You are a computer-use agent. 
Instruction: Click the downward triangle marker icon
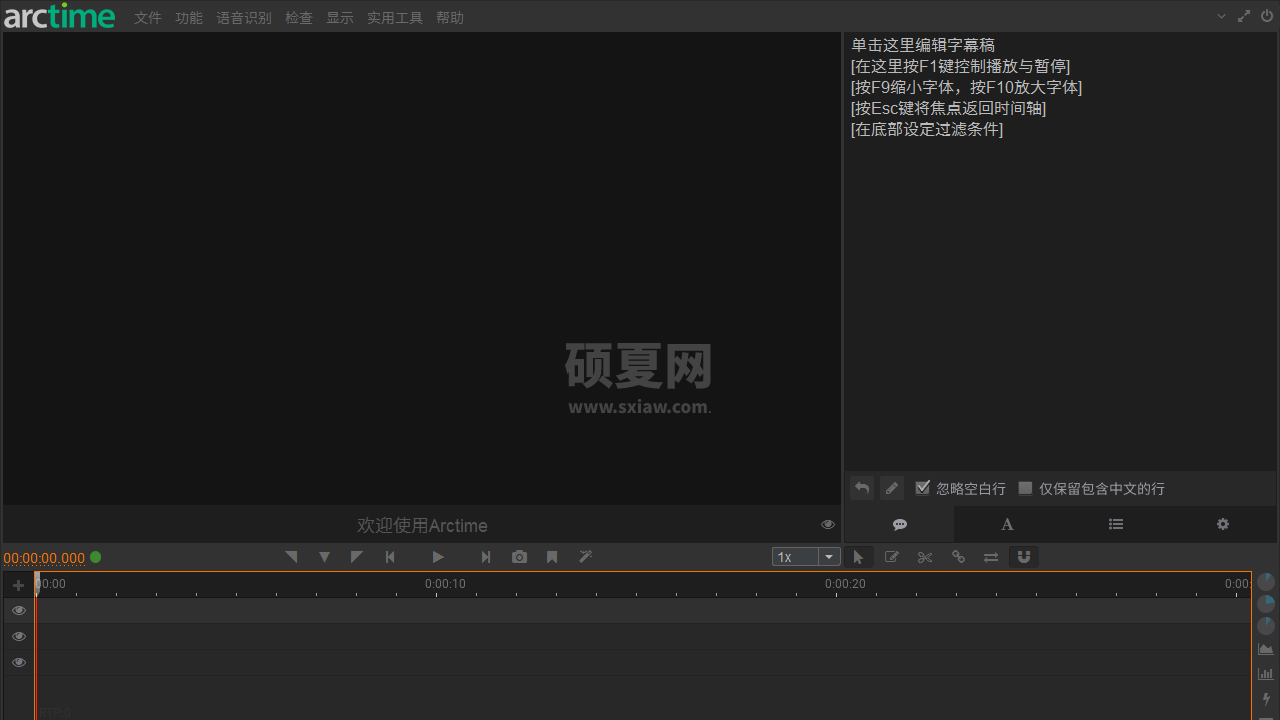point(324,557)
